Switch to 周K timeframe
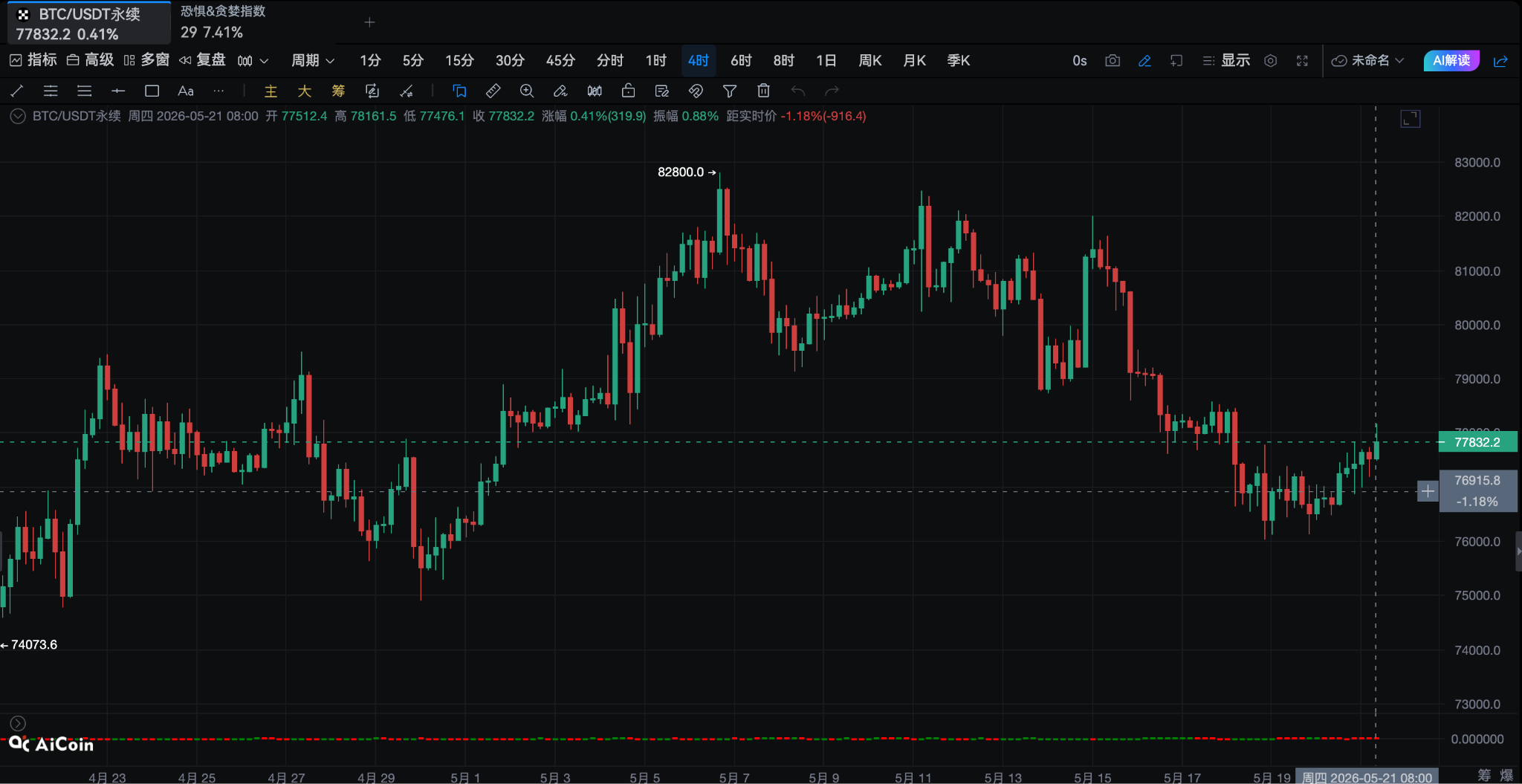The image size is (1522, 784). point(870,60)
